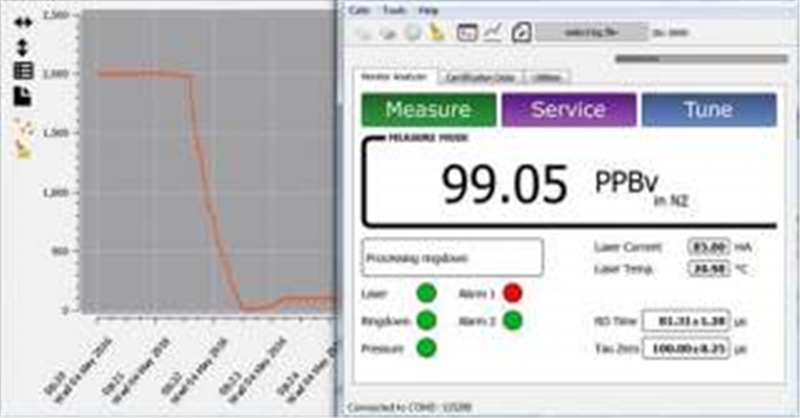Click the 2,000 y-axis label

(x=56, y=73)
